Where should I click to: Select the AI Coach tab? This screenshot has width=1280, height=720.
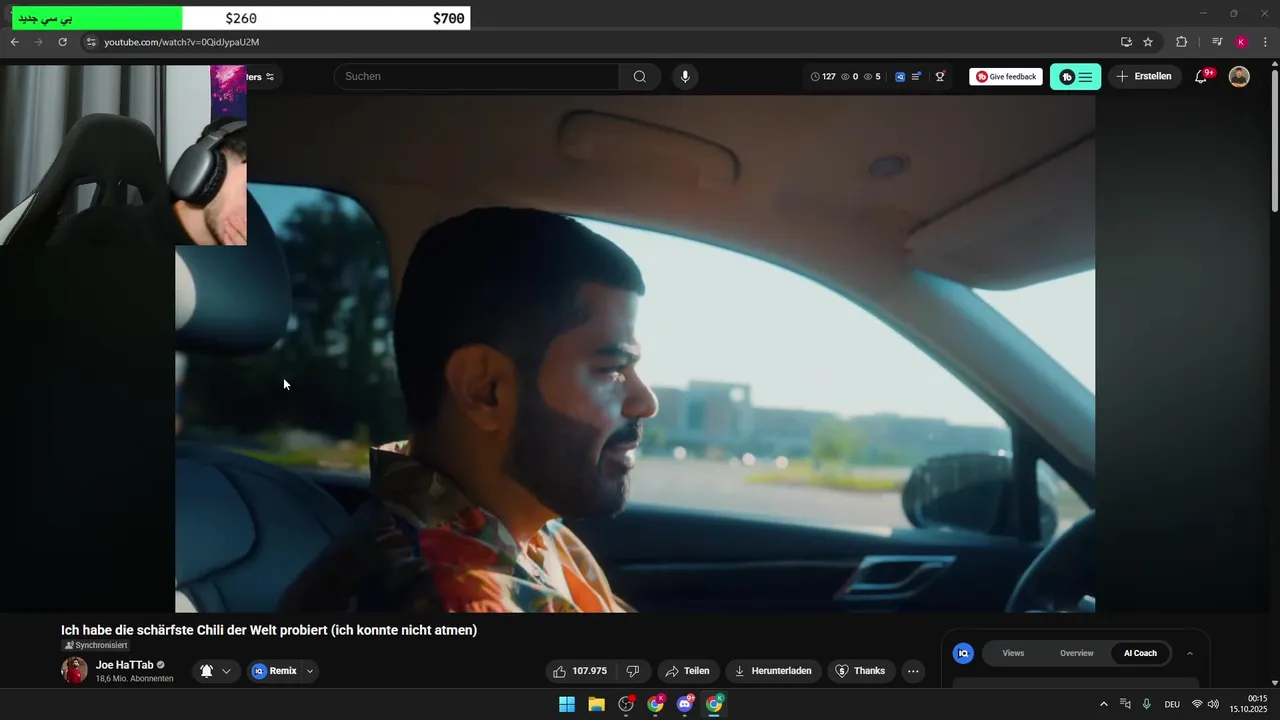point(1140,653)
